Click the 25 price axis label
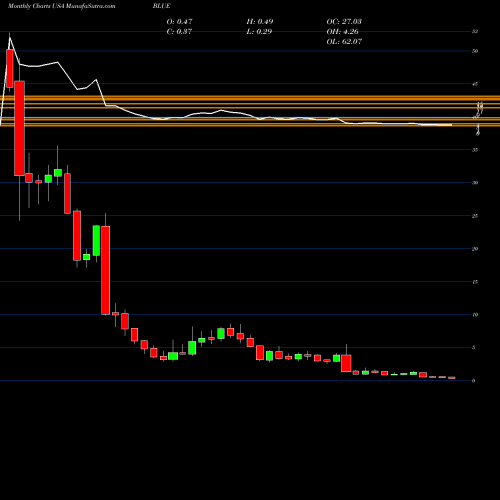Viewport: 500px width, 500px height. coord(475,216)
